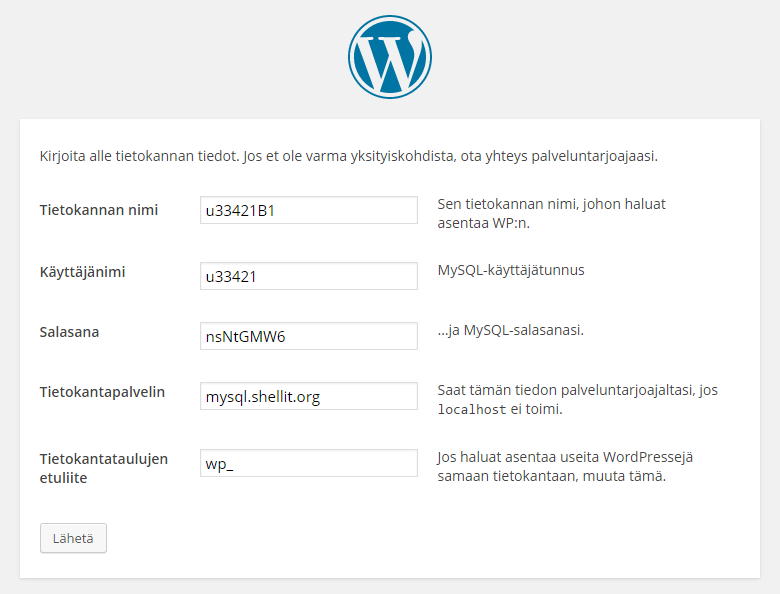Click the Tietokannan nimi label
Screen dimensions: 780x594
click(x=98, y=210)
